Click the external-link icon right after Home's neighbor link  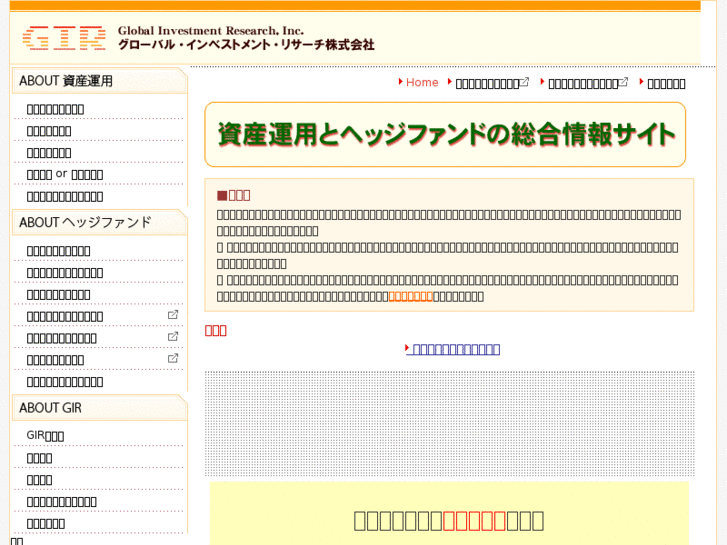pyautogui.click(x=524, y=82)
